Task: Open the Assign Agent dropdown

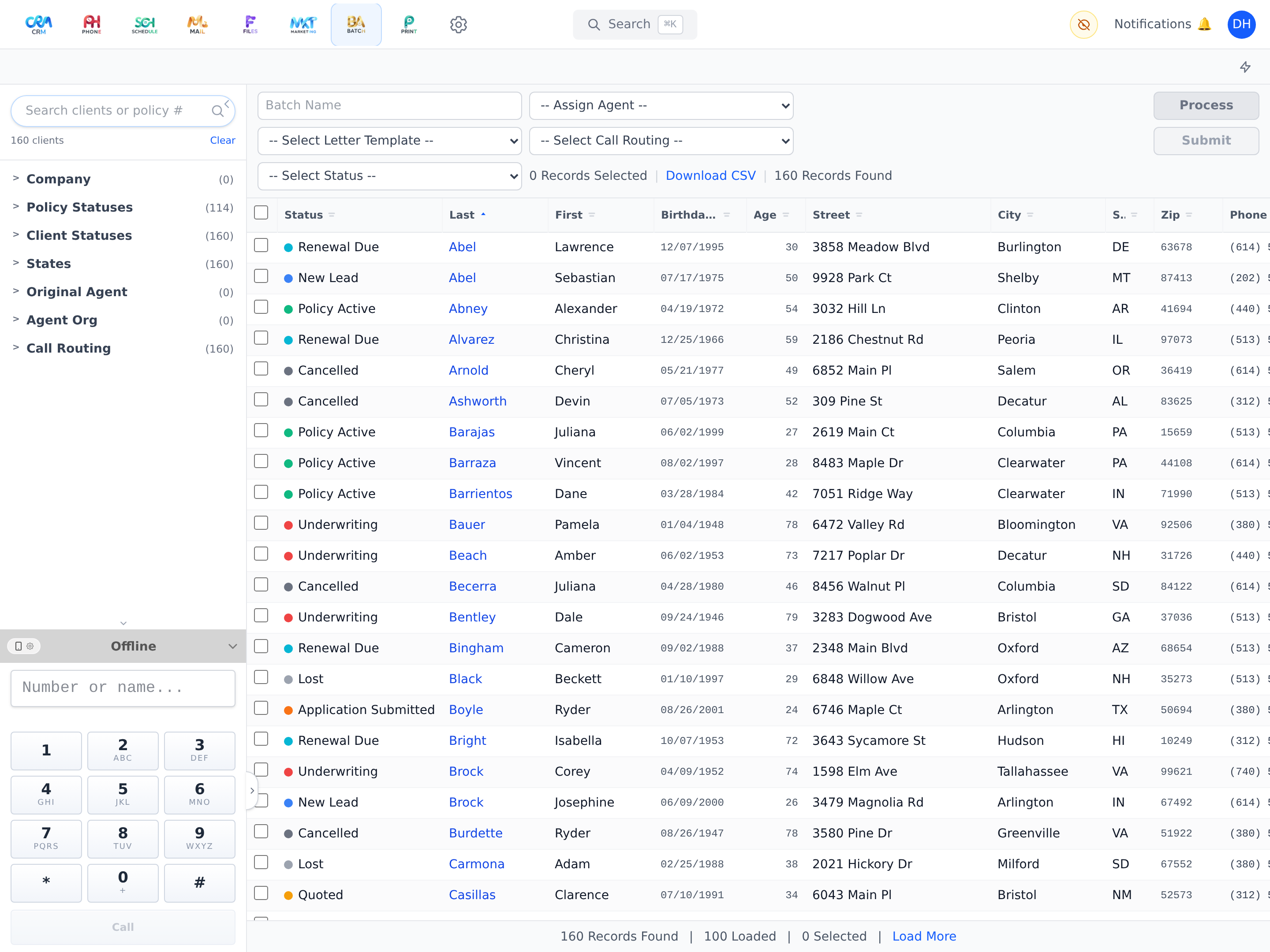Action: click(661, 106)
